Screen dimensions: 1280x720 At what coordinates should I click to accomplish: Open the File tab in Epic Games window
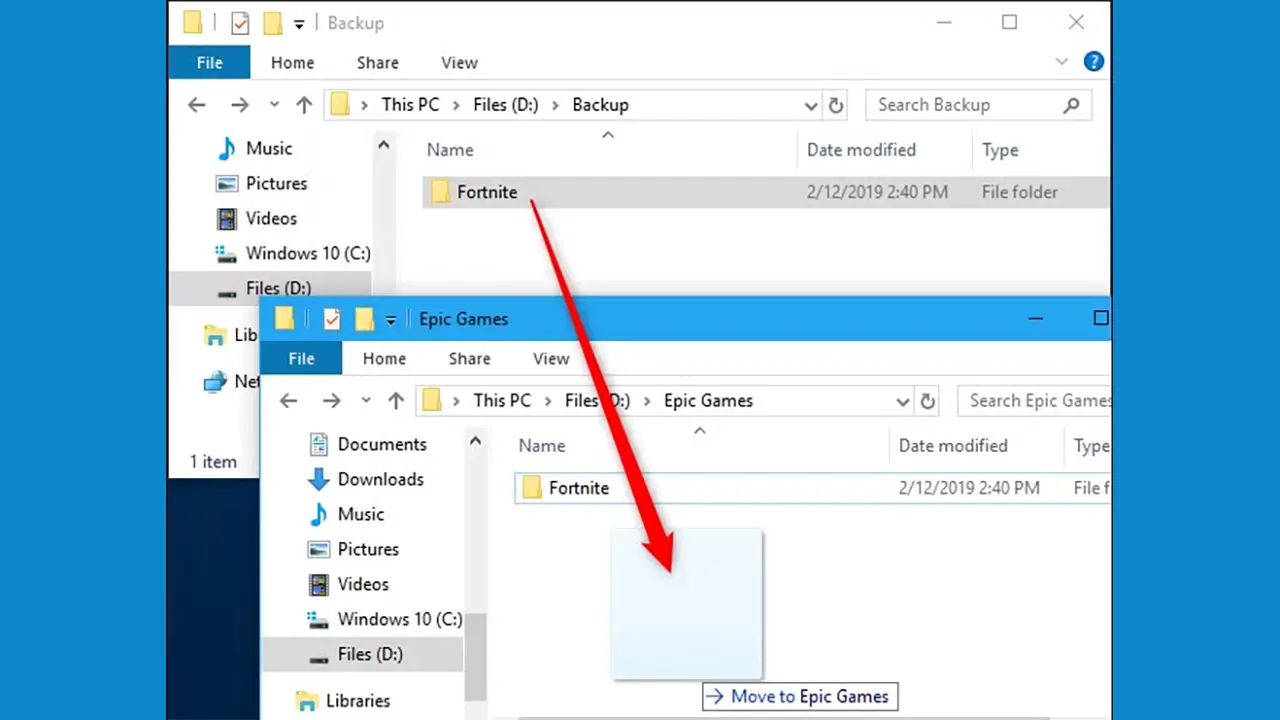[301, 358]
